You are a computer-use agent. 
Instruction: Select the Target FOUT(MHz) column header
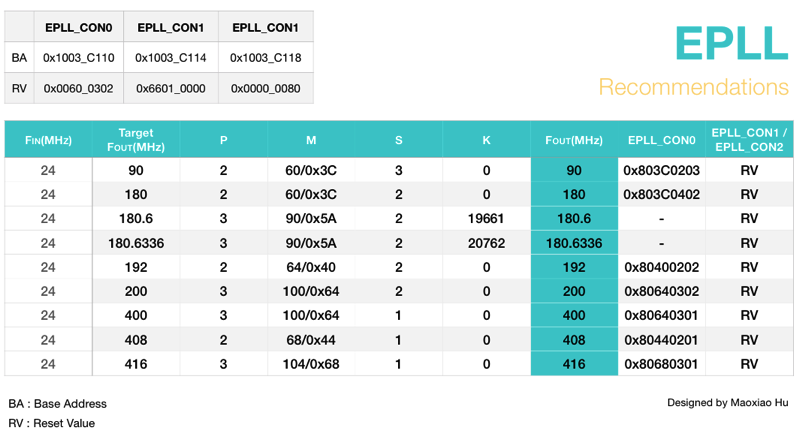coord(135,140)
